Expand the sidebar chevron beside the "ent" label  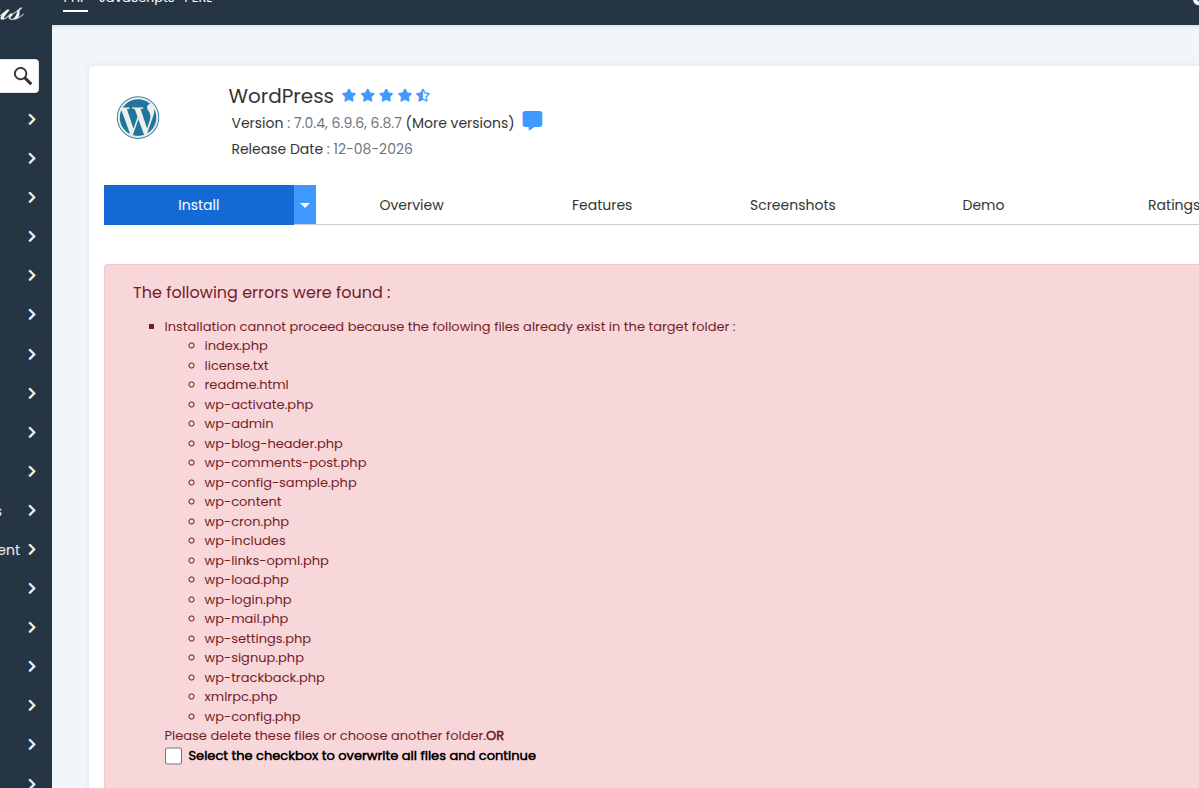tap(32, 550)
